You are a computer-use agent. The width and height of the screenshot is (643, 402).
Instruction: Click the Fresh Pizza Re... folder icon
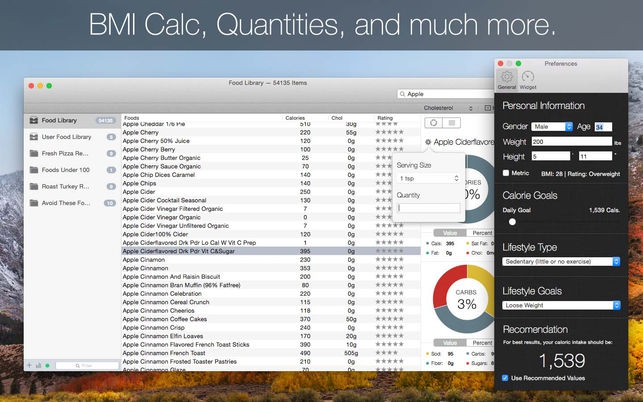[34, 153]
